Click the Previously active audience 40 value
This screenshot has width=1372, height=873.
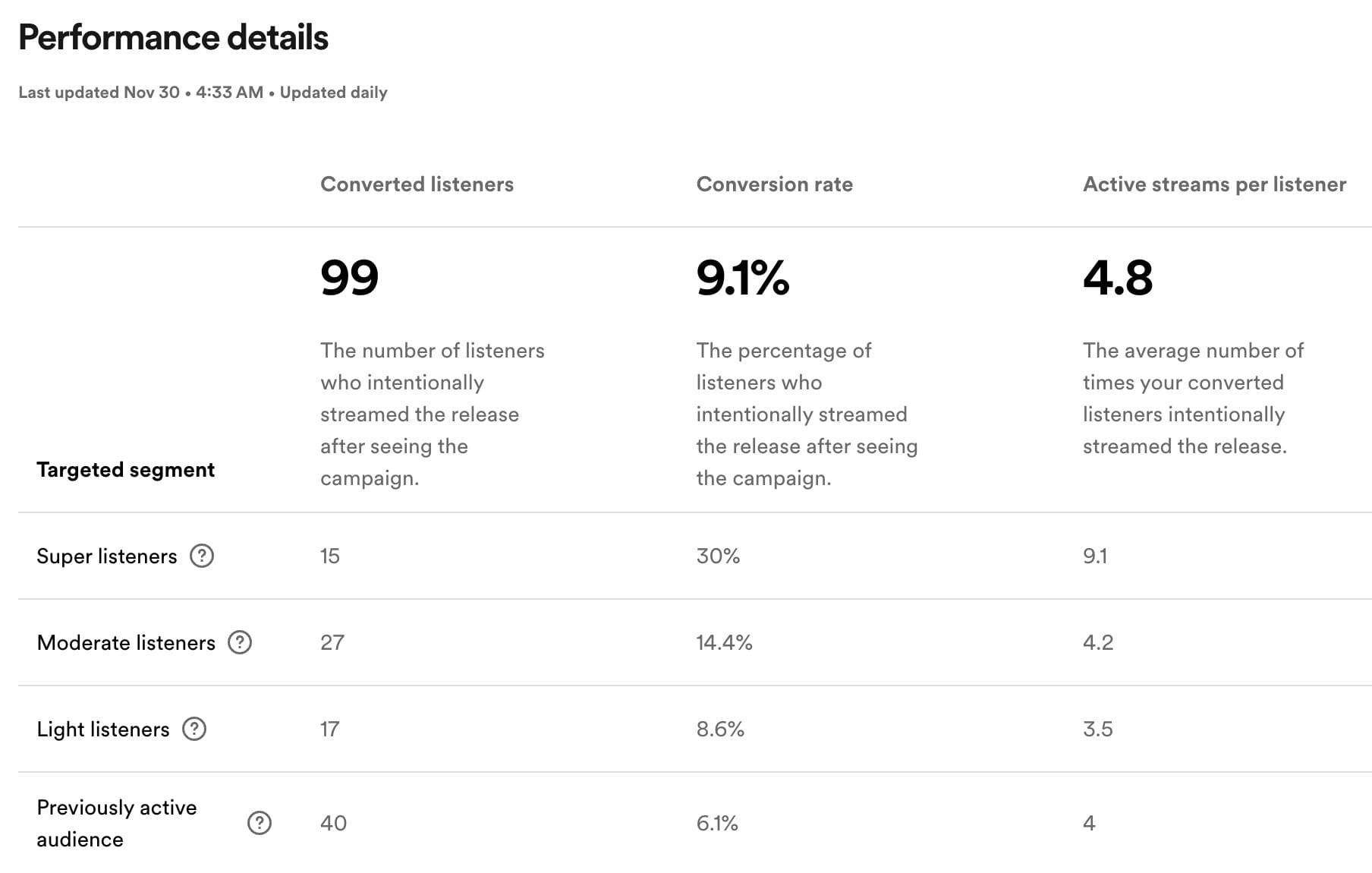click(333, 823)
